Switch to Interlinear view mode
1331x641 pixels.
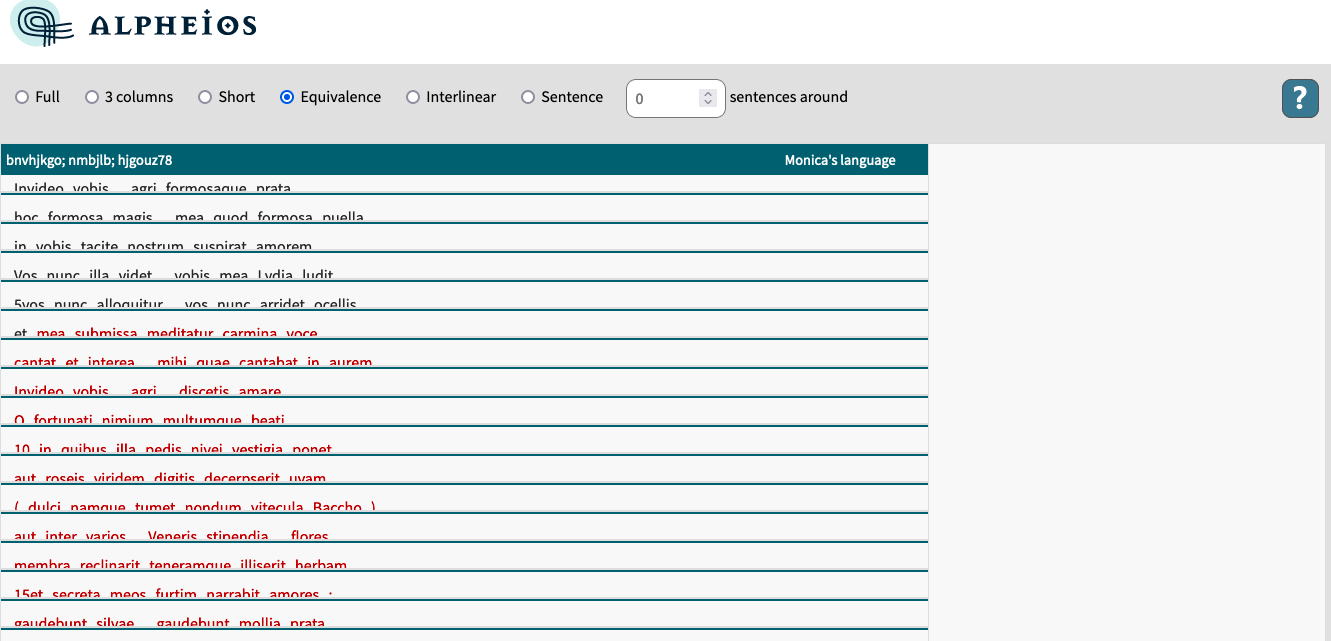click(413, 97)
